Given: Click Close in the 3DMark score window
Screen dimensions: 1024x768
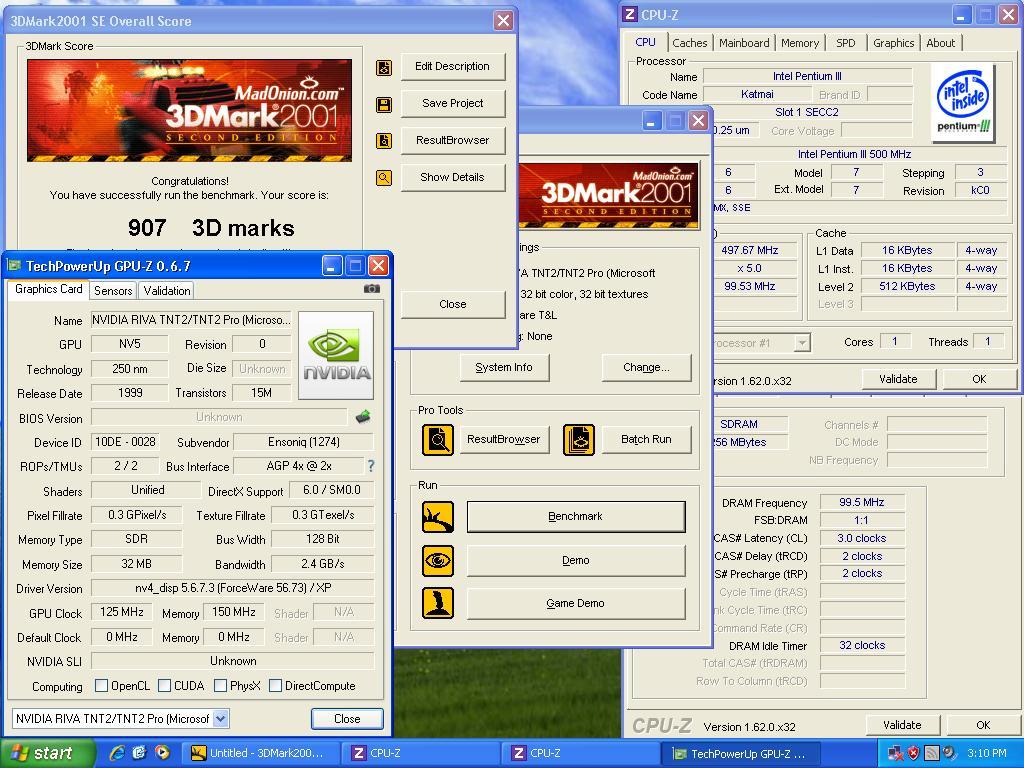Looking at the screenshot, I should [x=453, y=304].
